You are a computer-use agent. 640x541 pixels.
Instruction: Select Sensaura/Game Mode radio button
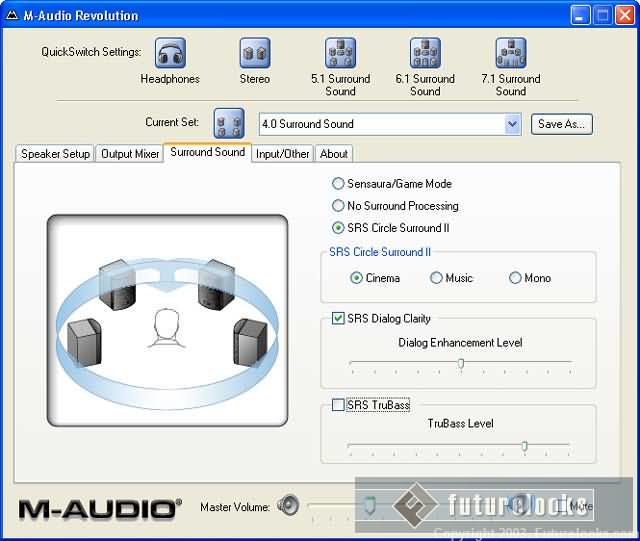[338, 184]
